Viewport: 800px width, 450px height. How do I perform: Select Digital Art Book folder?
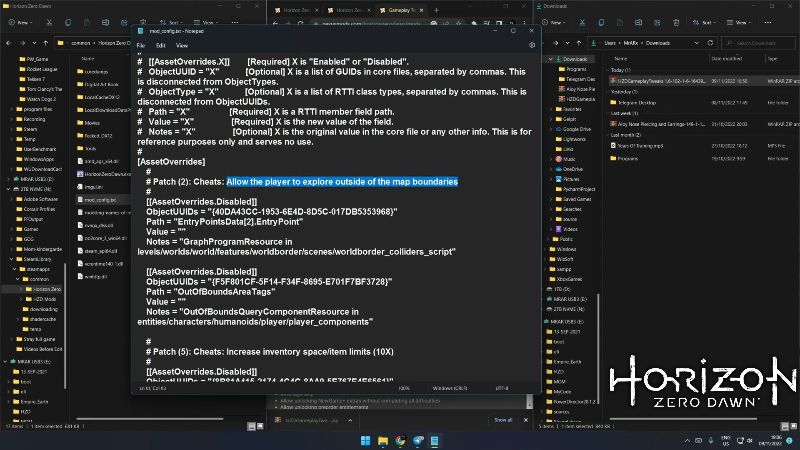[98, 84]
